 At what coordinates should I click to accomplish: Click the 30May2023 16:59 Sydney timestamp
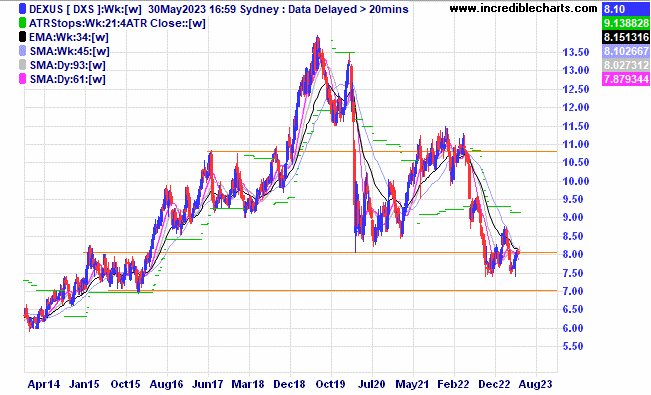[x=213, y=9]
